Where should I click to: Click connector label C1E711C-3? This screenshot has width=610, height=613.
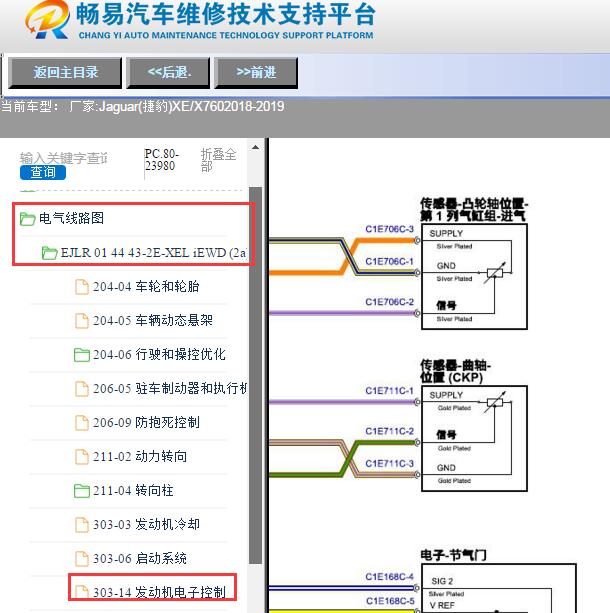[389, 464]
